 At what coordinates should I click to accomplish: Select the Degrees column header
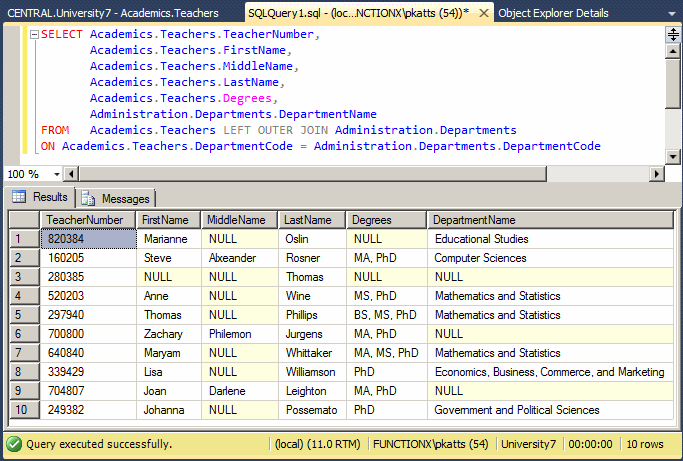pos(386,220)
